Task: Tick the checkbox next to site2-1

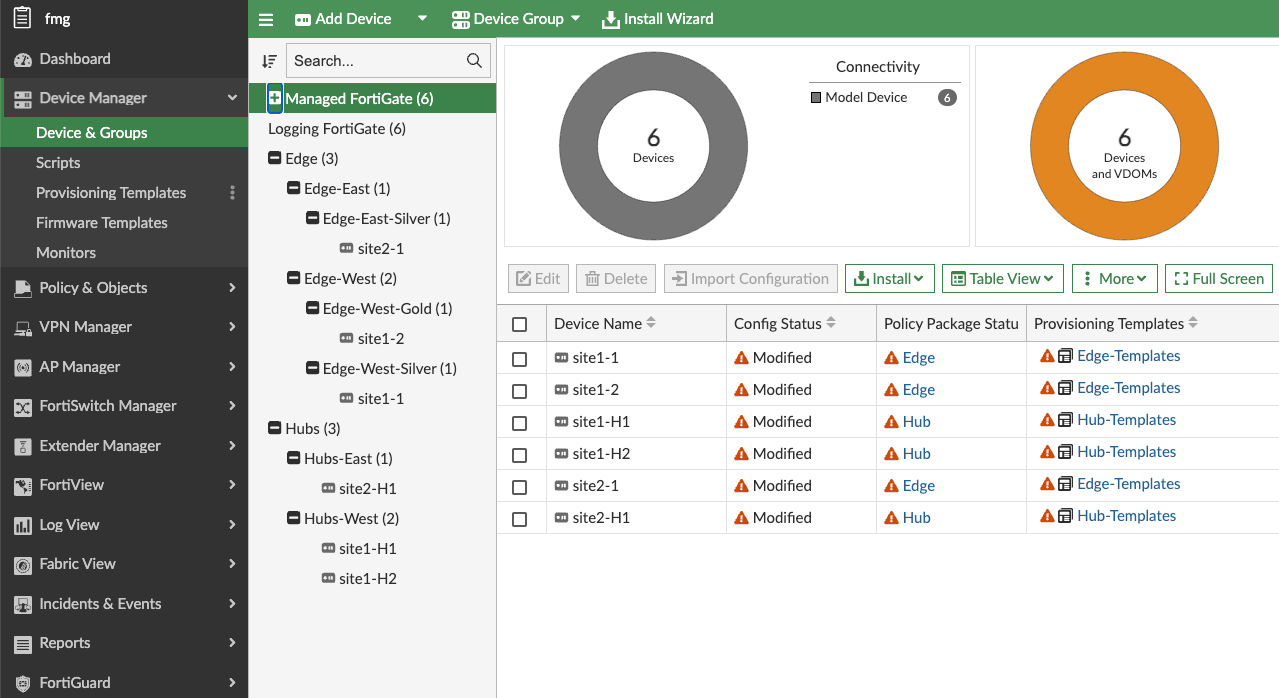Action: (x=520, y=487)
